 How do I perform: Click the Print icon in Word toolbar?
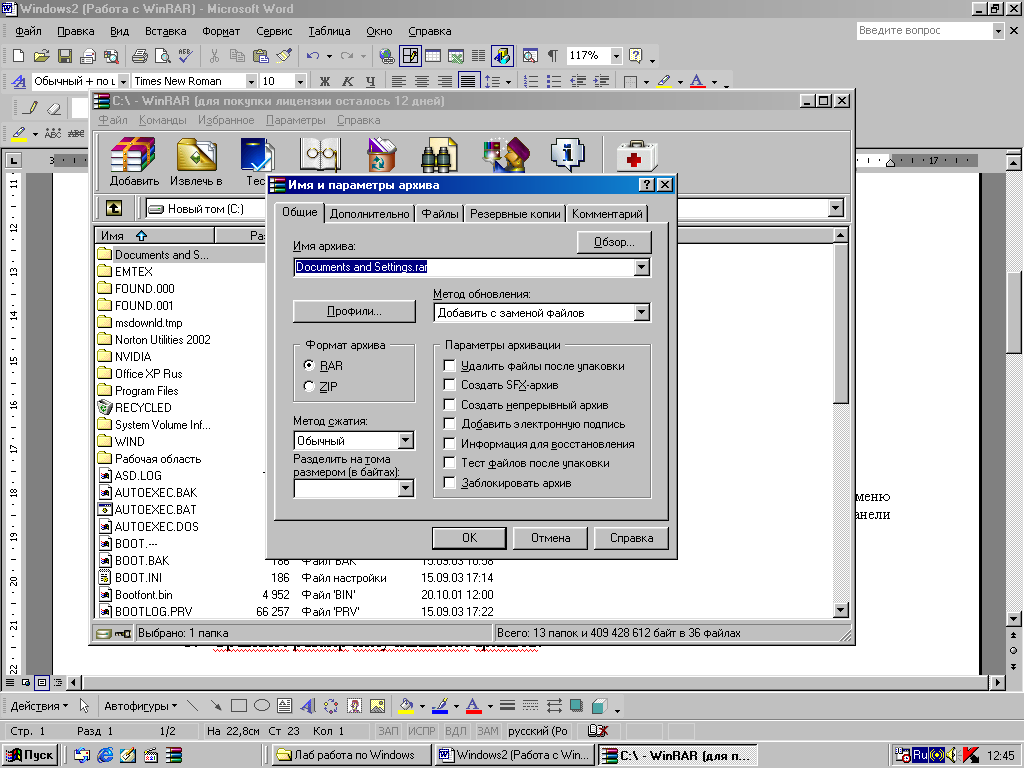coord(139,56)
